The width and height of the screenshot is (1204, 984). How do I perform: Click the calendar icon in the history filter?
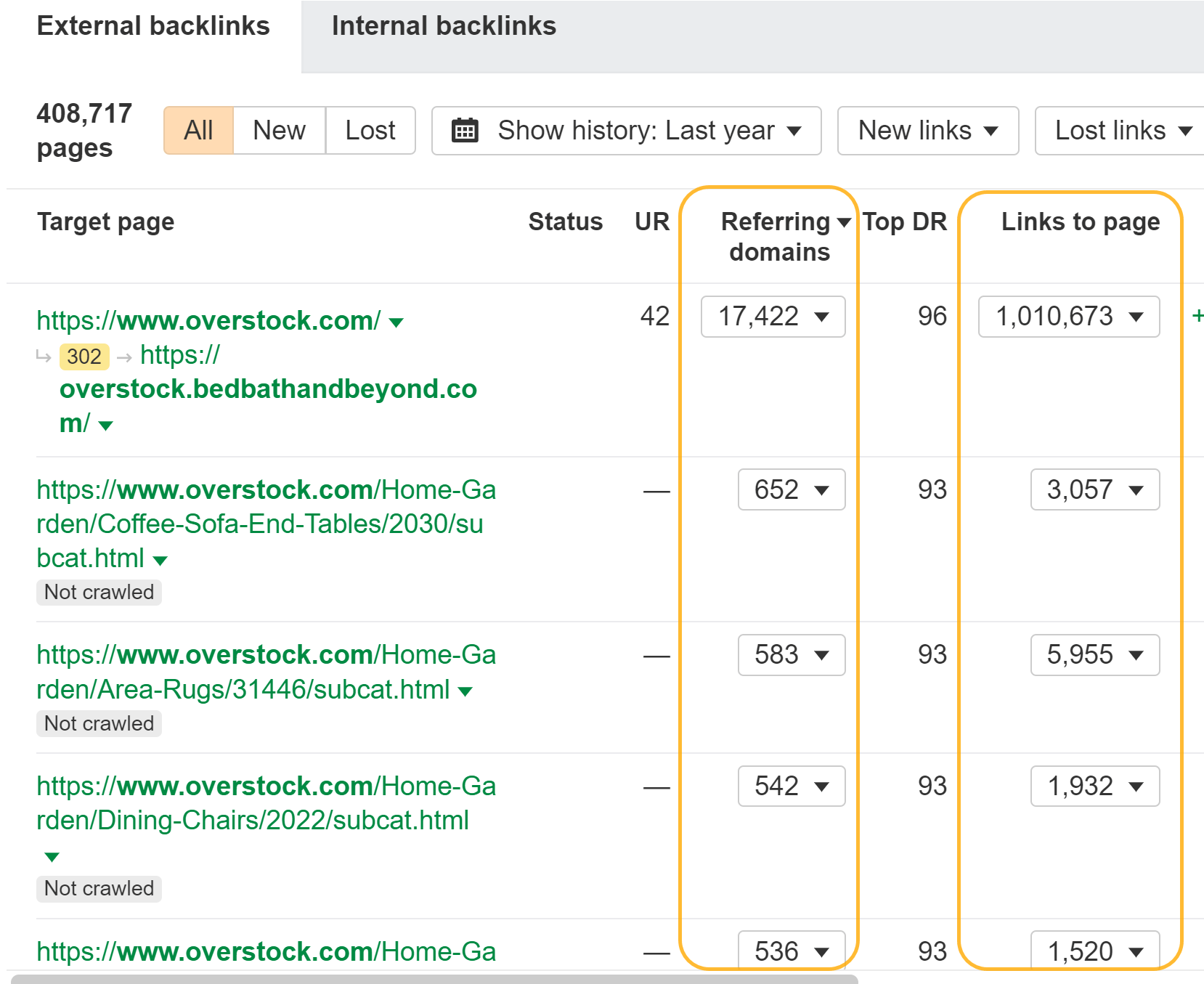tap(465, 130)
